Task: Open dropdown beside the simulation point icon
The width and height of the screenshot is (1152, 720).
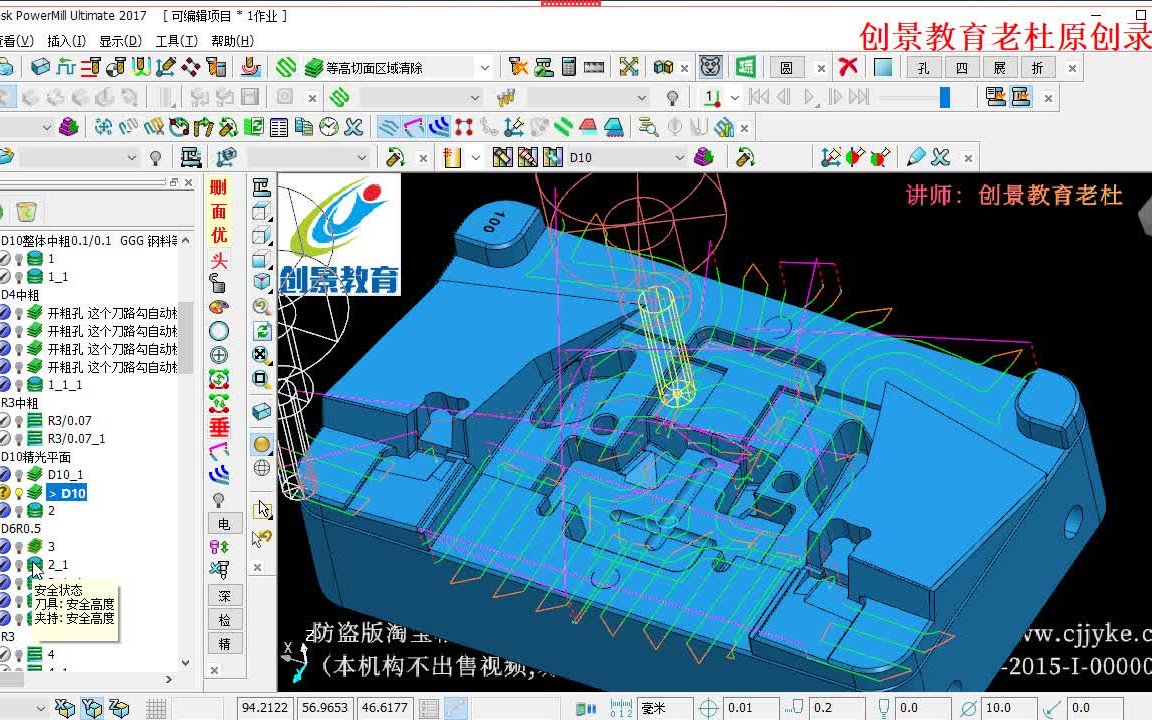Action: pyautogui.click(x=735, y=98)
